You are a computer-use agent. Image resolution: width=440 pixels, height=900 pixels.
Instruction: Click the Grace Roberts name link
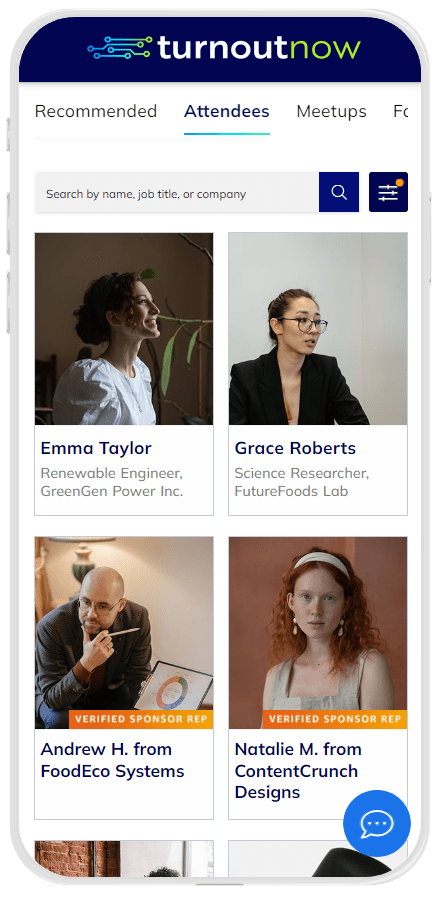tap(295, 448)
